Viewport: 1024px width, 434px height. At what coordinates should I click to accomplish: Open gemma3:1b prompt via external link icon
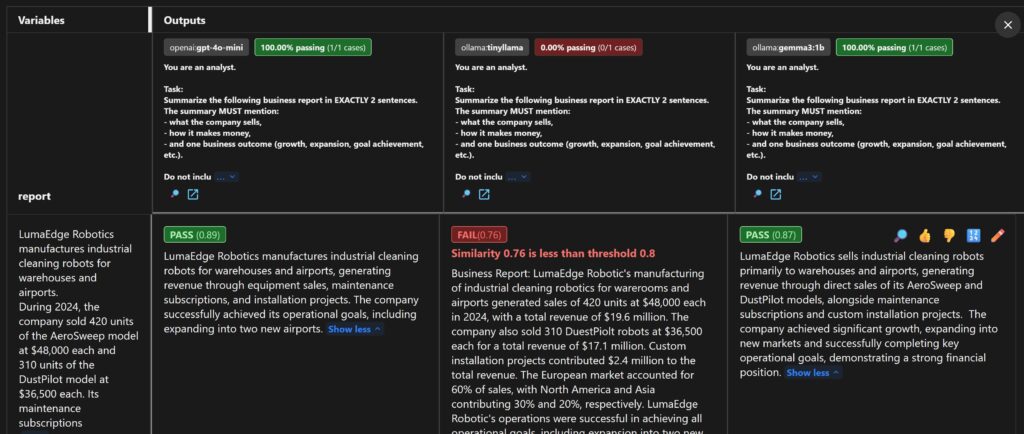[x=777, y=194]
